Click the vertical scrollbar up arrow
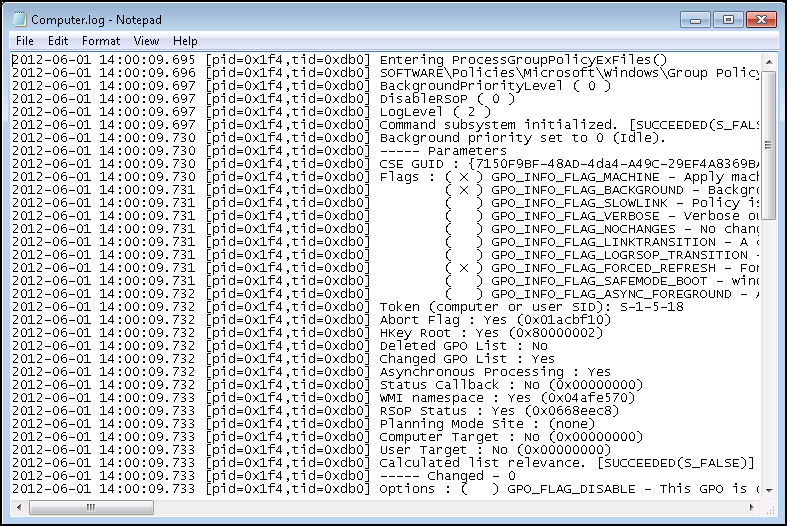The height and width of the screenshot is (526, 787). (x=769, y=62)
